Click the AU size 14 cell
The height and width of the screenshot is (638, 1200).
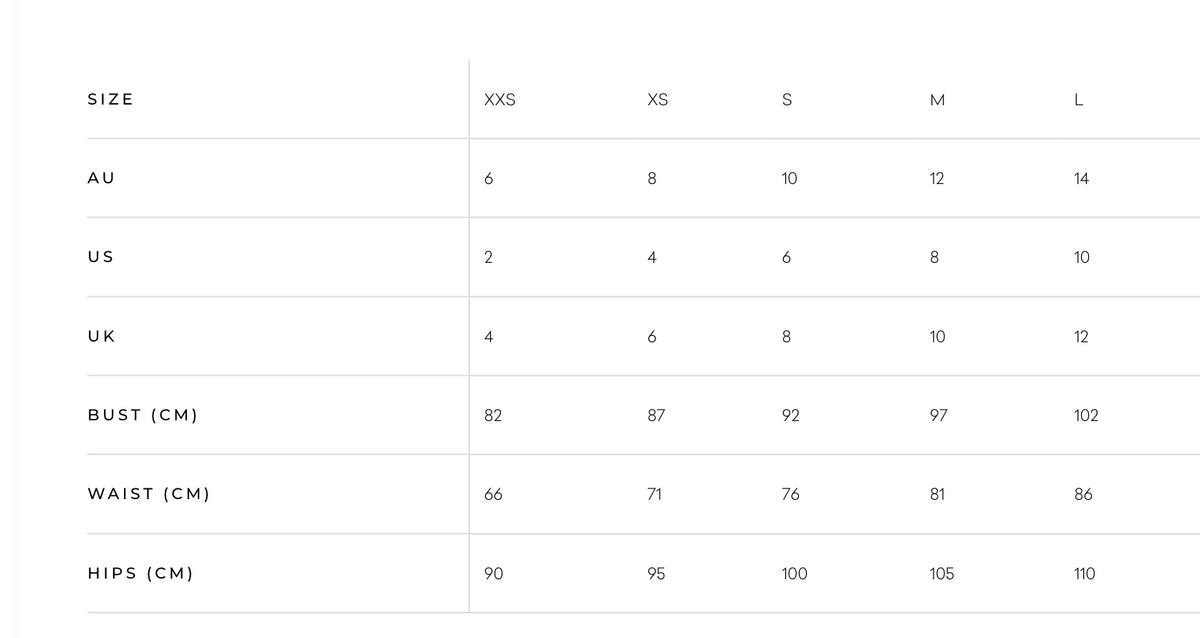tap(1081, 179)
